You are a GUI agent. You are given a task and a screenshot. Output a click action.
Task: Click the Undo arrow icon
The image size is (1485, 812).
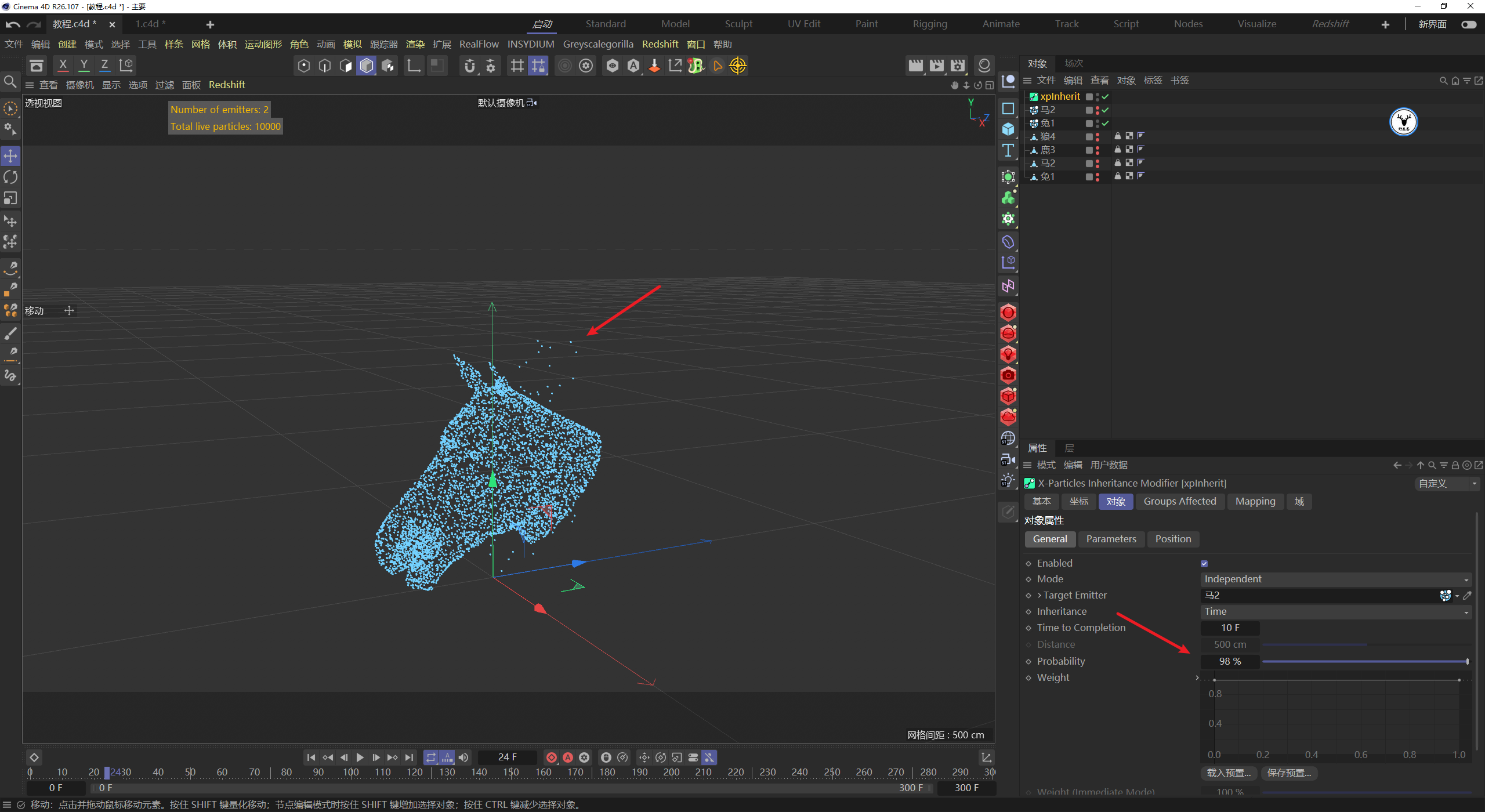[x=13, y=24]
